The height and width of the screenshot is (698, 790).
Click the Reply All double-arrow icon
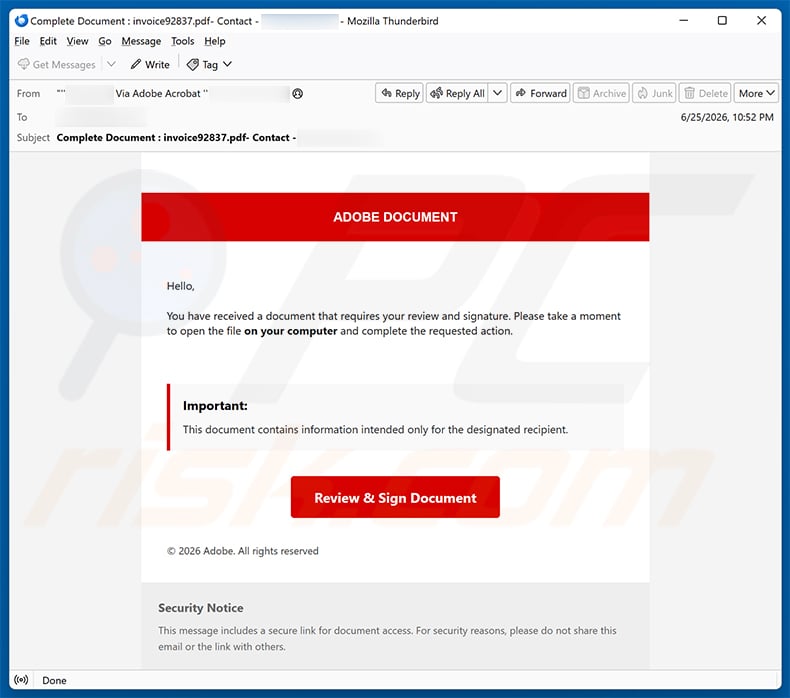[436, 93]
